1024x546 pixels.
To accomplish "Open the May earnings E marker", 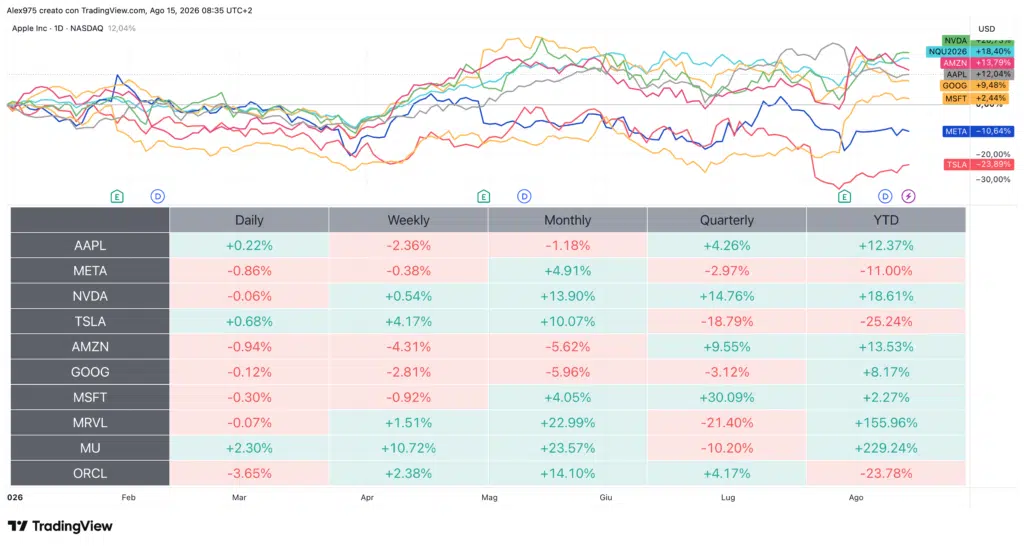I will coord(483,197).
